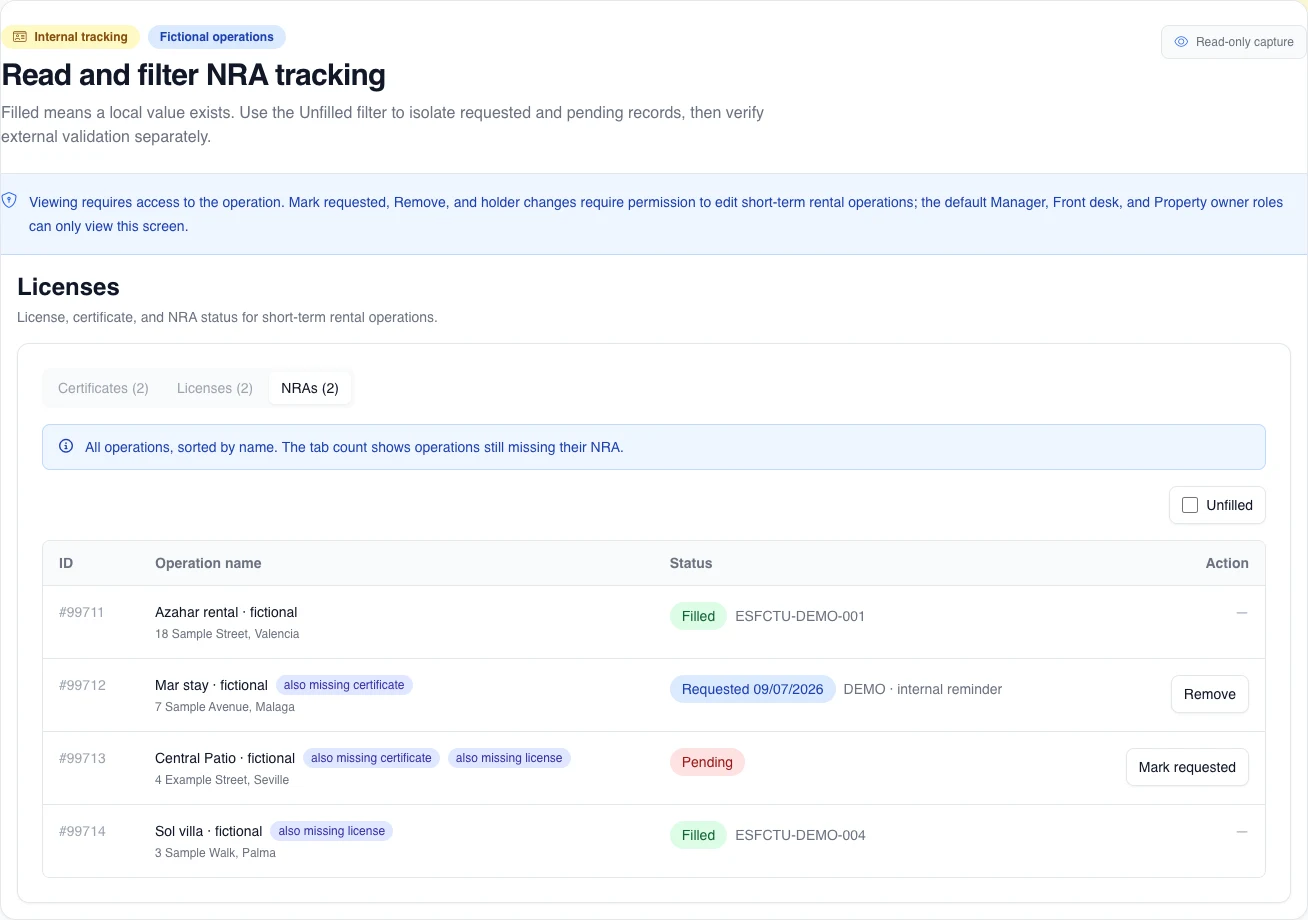Image resolution: width=1308 pixels, height=920 pixels.
Task: Select ID #99713
Action: [x=82, y=758]
